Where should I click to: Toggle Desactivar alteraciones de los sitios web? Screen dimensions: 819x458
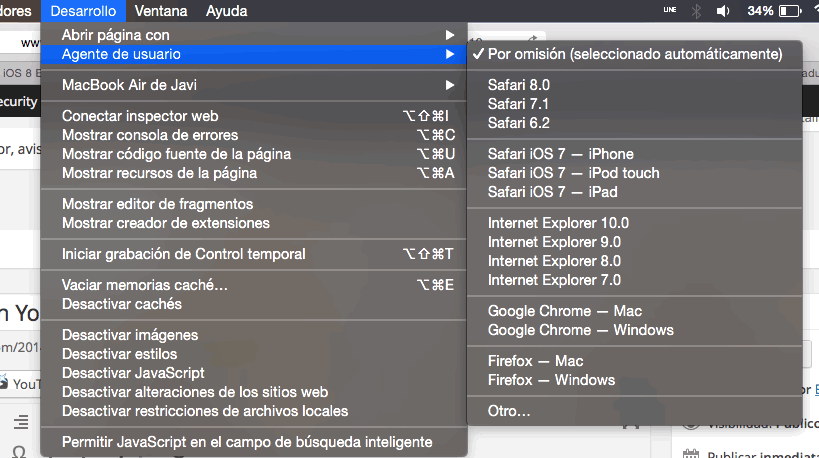[x=254, y=392]
